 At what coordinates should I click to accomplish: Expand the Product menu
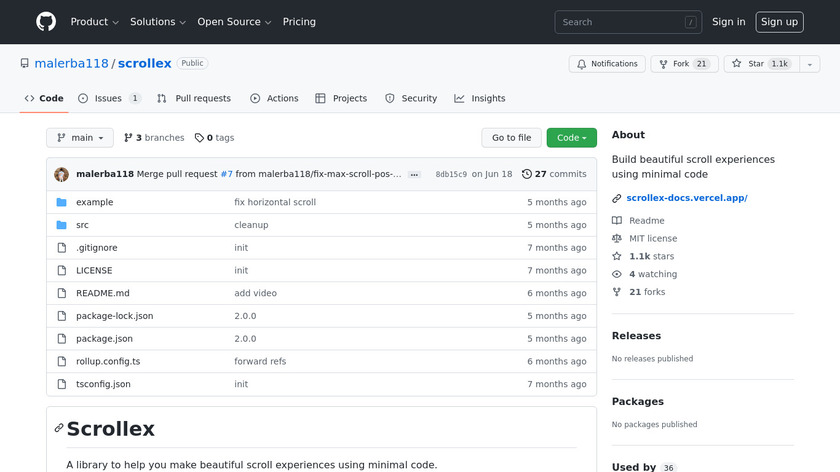[x=95, y=22]
